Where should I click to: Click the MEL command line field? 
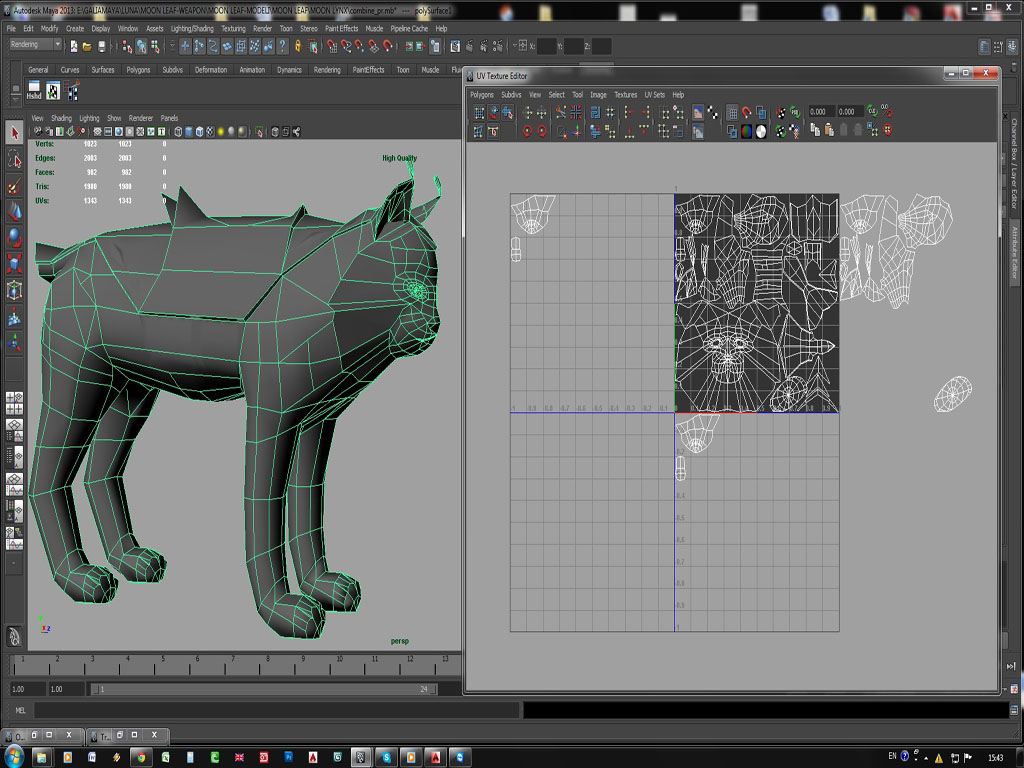coord(277,710)
